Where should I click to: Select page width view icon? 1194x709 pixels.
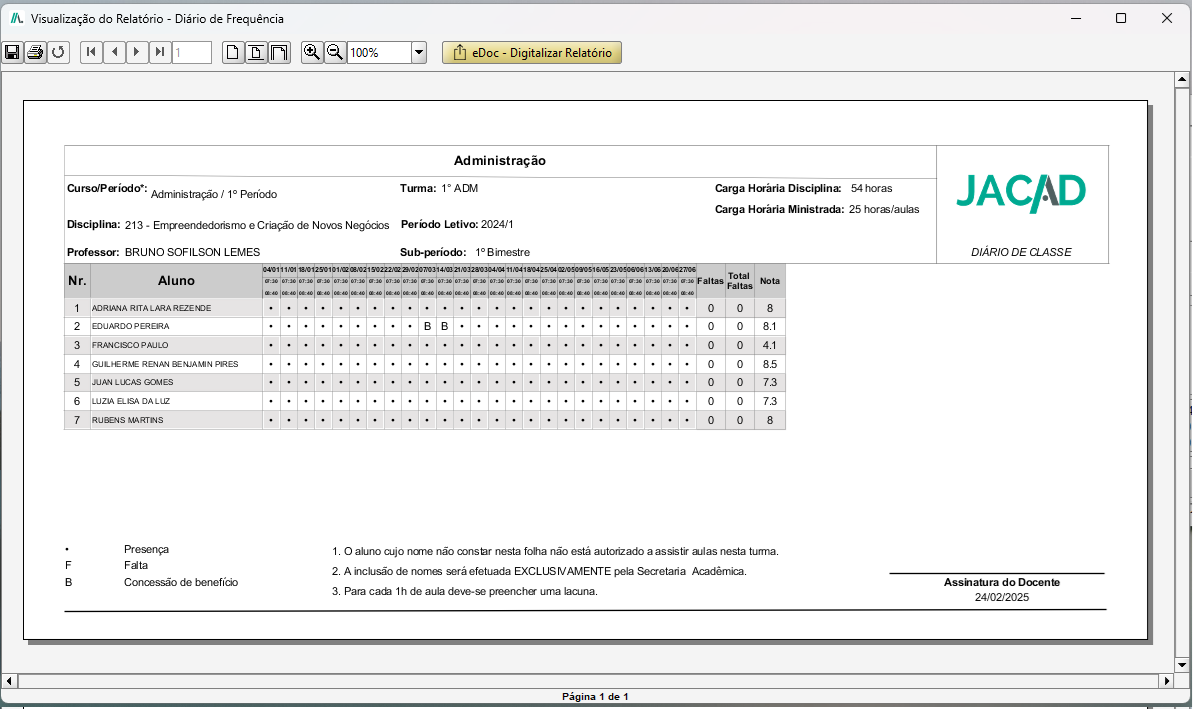(256, 53)
